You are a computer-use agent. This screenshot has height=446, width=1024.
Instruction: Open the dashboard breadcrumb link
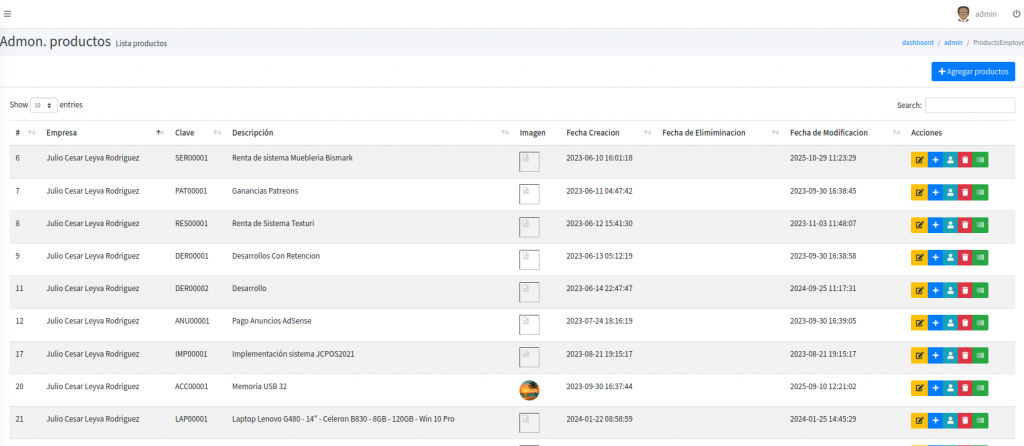[917, 43]
